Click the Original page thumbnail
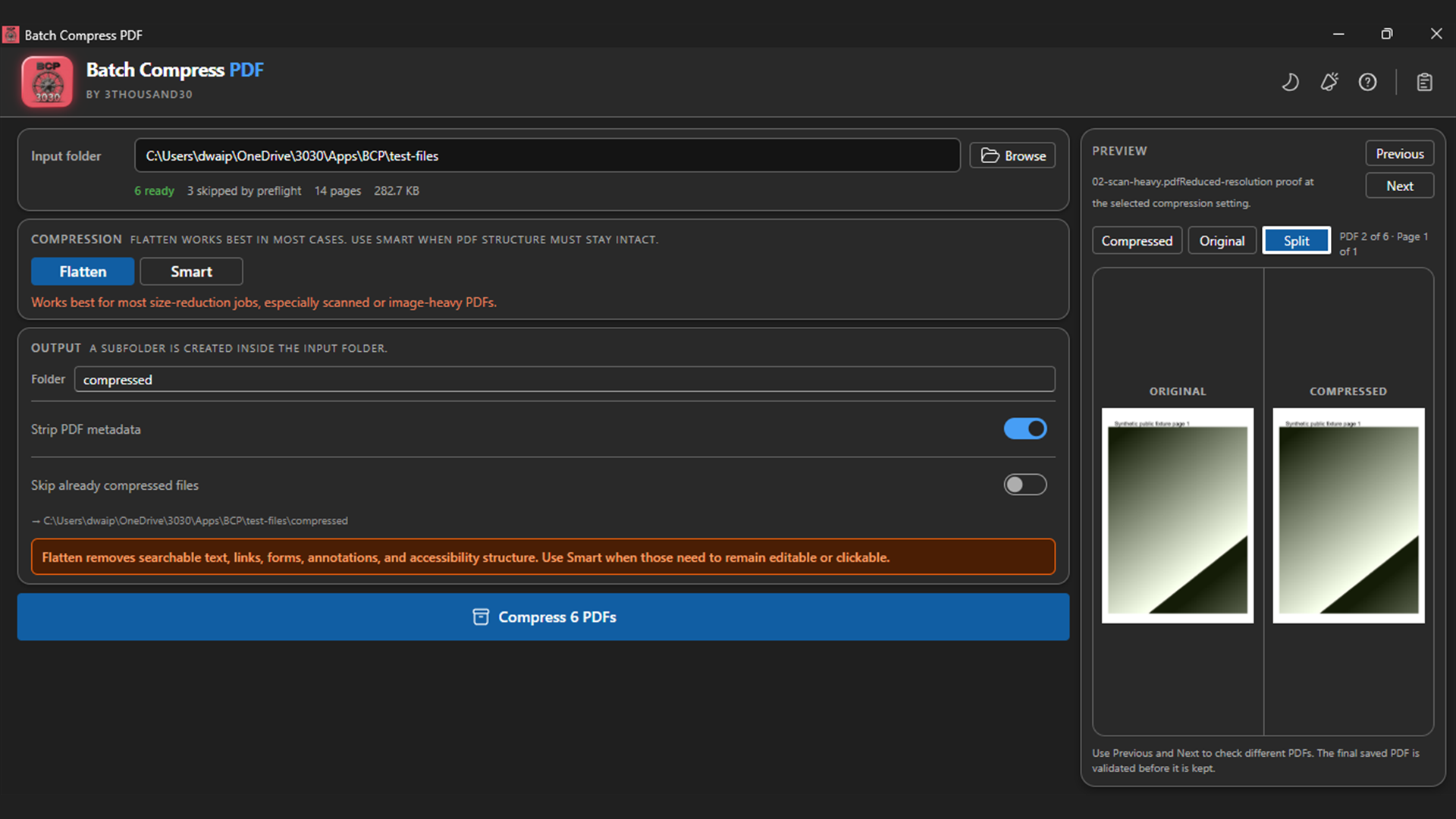1456x819 pixels. pyautogui.click(x=1178, y=516)
